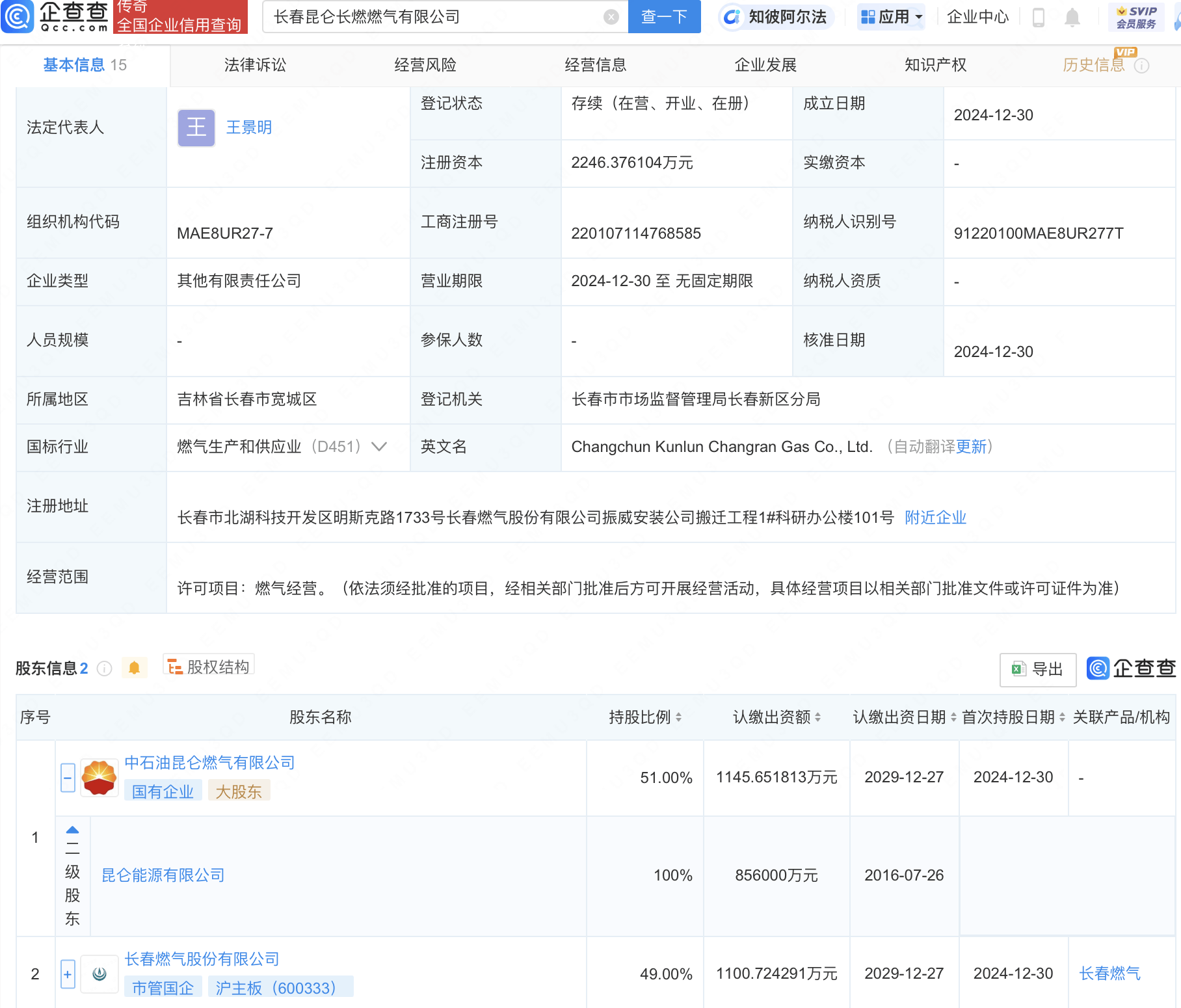Collapse 中石油昆仑燃气 shareholder row
Screen dimensions: 1181x1008
68,778
